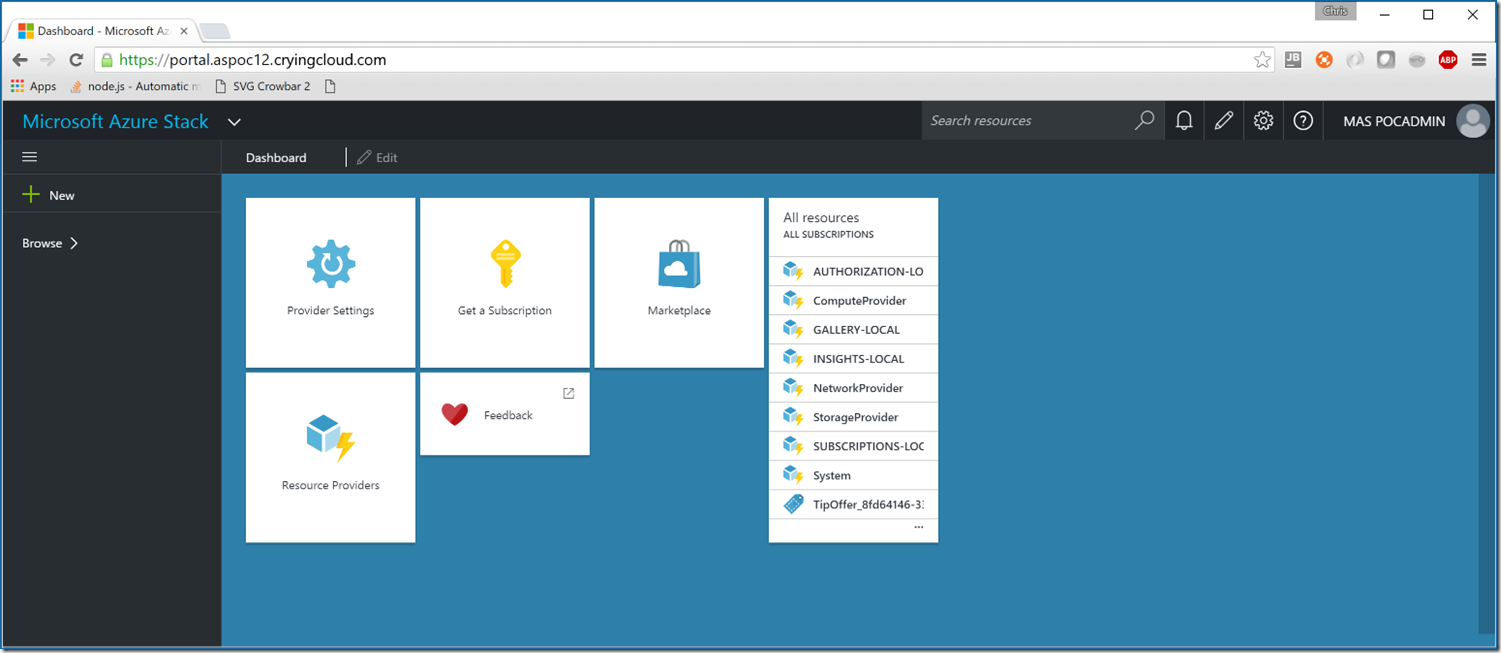Image resolution: width=1501 pixels, height=653 pixels.
Task: Open the StorageProvider resource
Action: click(853, 417)
